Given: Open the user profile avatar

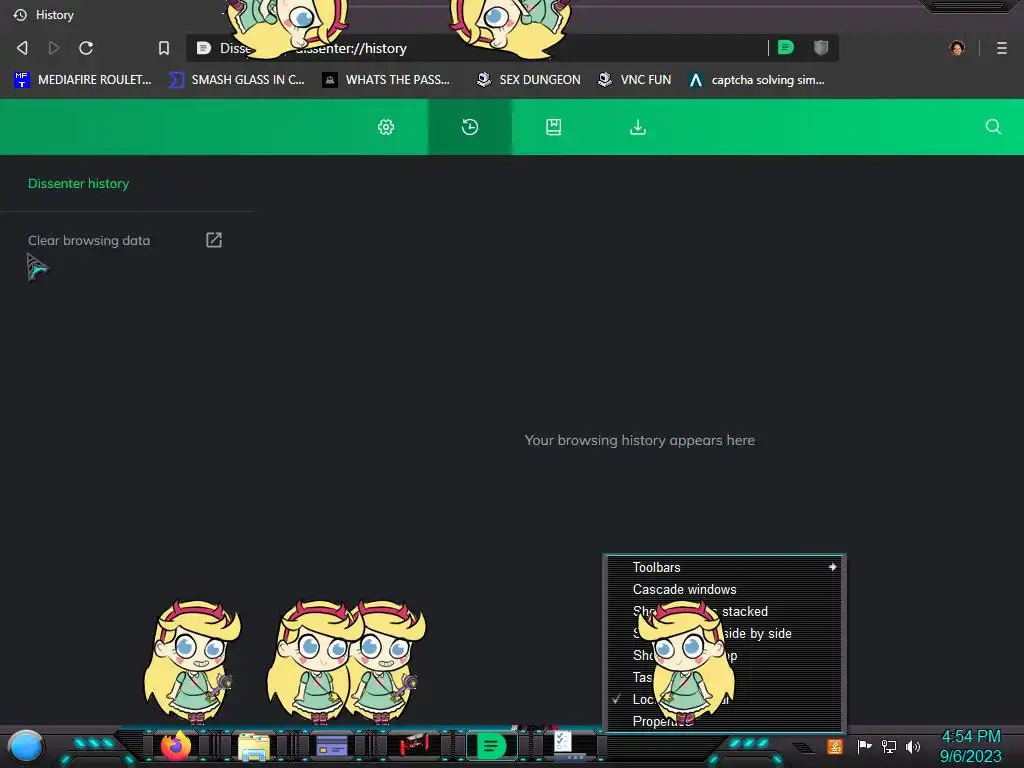Looking at the screenshot, I should [957, 48].
